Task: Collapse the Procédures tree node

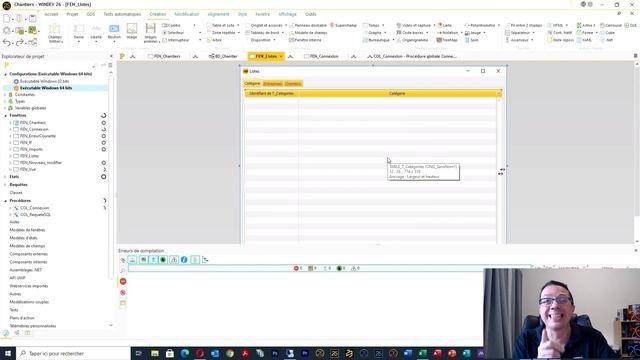Action: pos(6,201)
